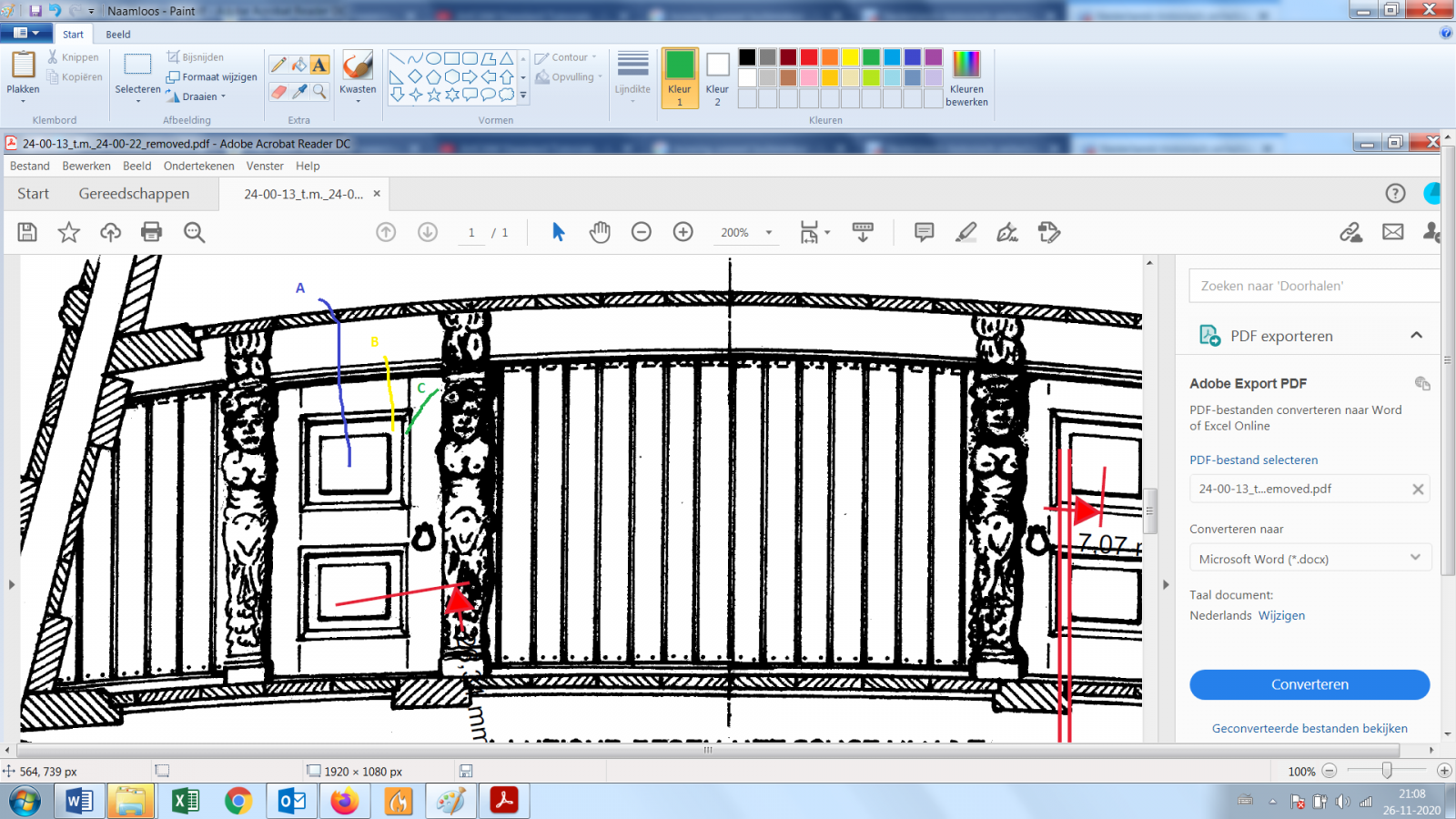Bookmark the PDF with the star icon
1456x819 pixels.
point(69,232)
